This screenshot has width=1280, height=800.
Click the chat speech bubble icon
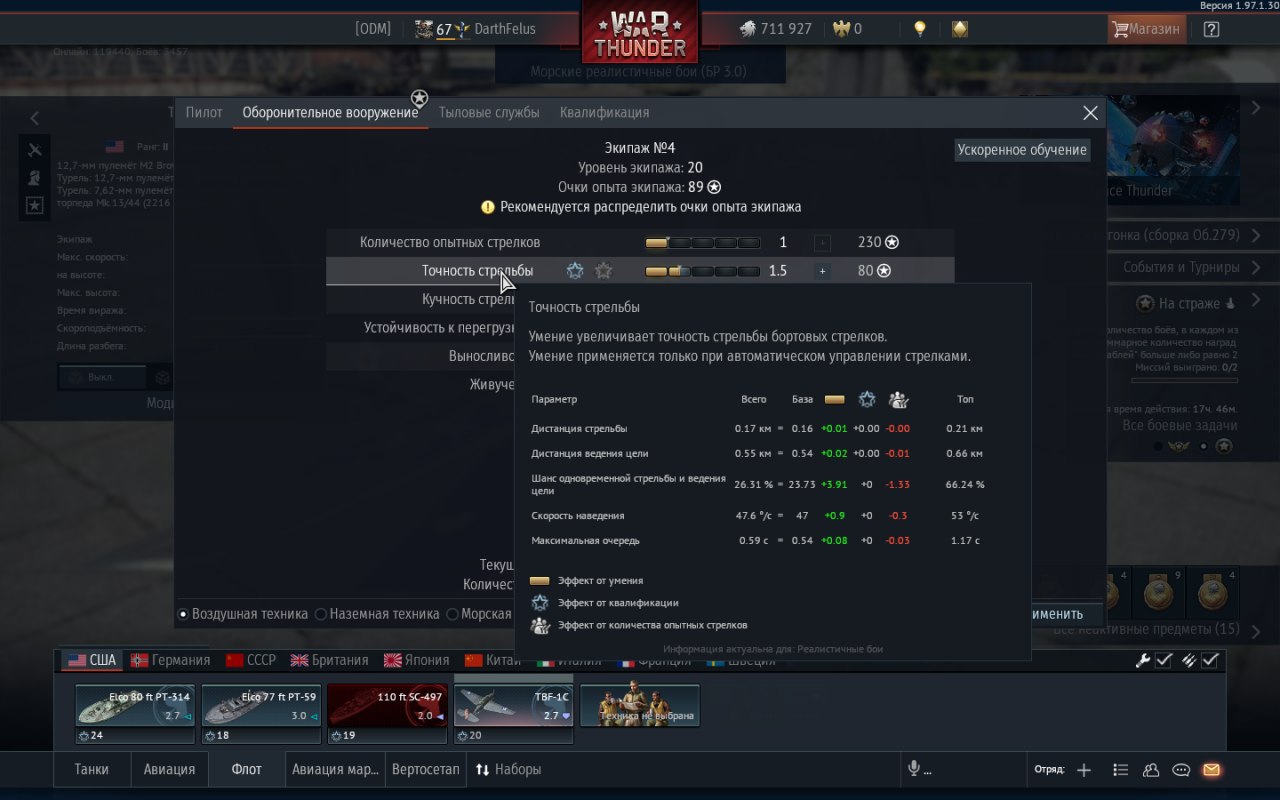(x=1181, y=770)
